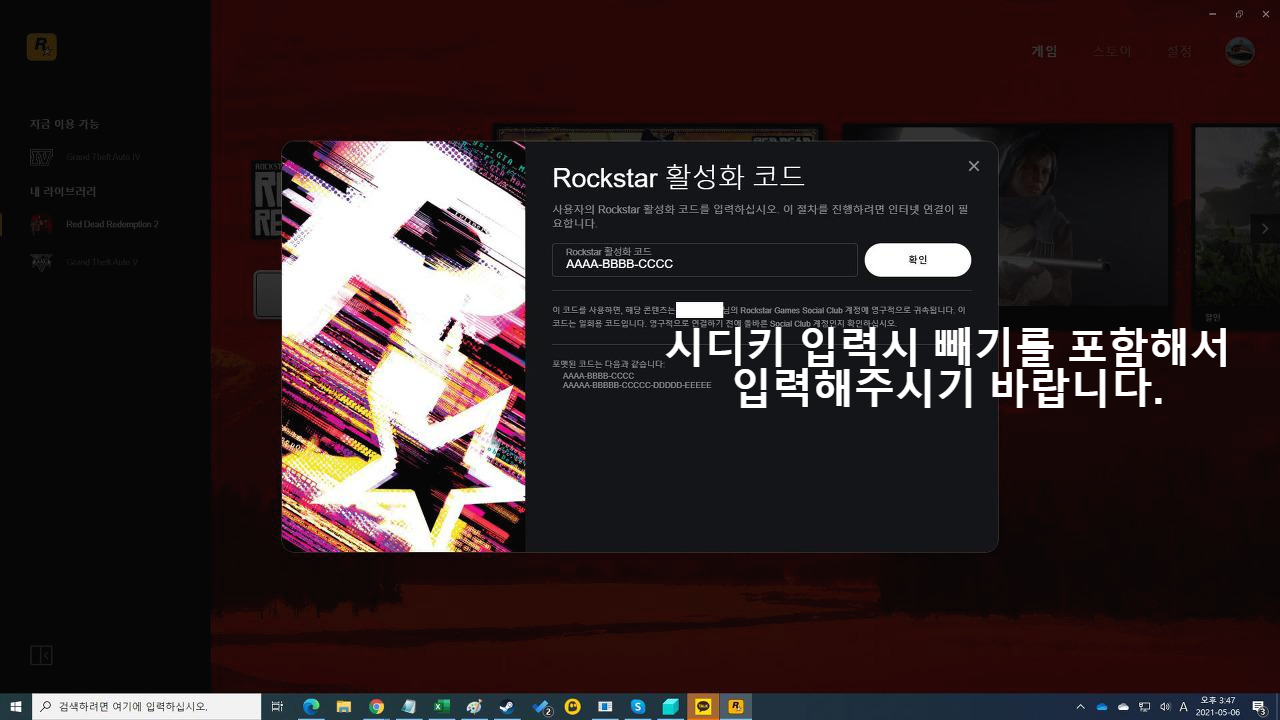Advance the carousel with the right chevron
1280x720 pixels.
1265,229
